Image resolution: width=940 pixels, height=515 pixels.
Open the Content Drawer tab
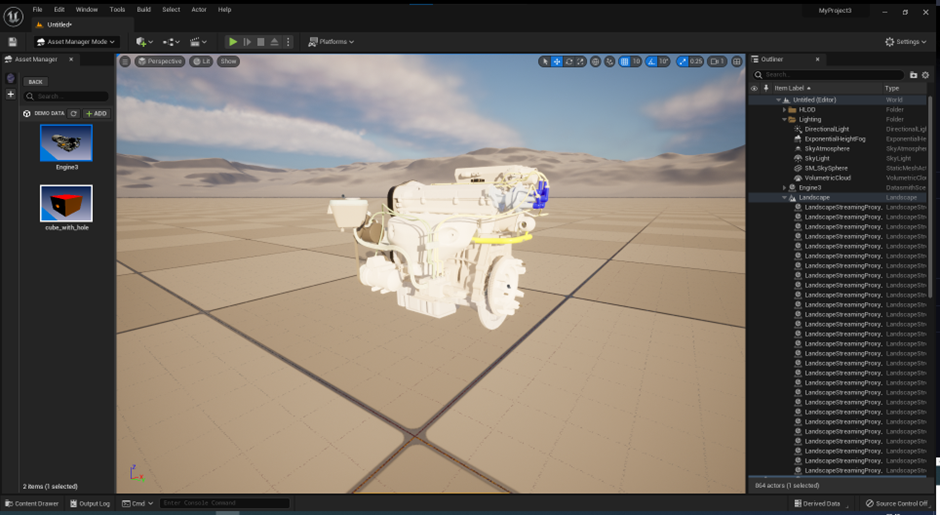(x=33, y=503)
